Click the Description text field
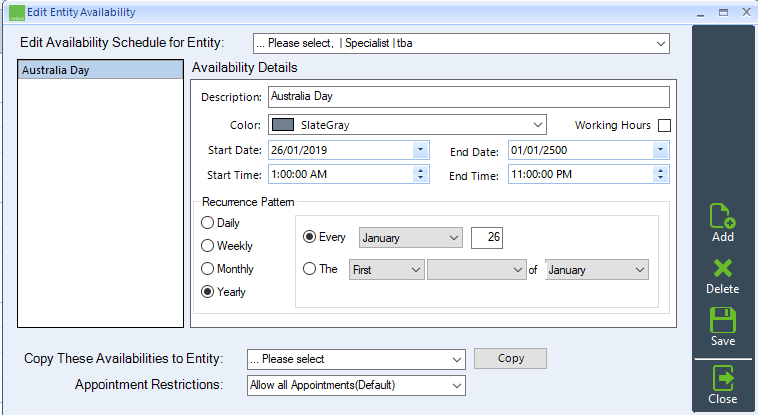Viewport: 758px width, 415px height. (x=469, y=97)
